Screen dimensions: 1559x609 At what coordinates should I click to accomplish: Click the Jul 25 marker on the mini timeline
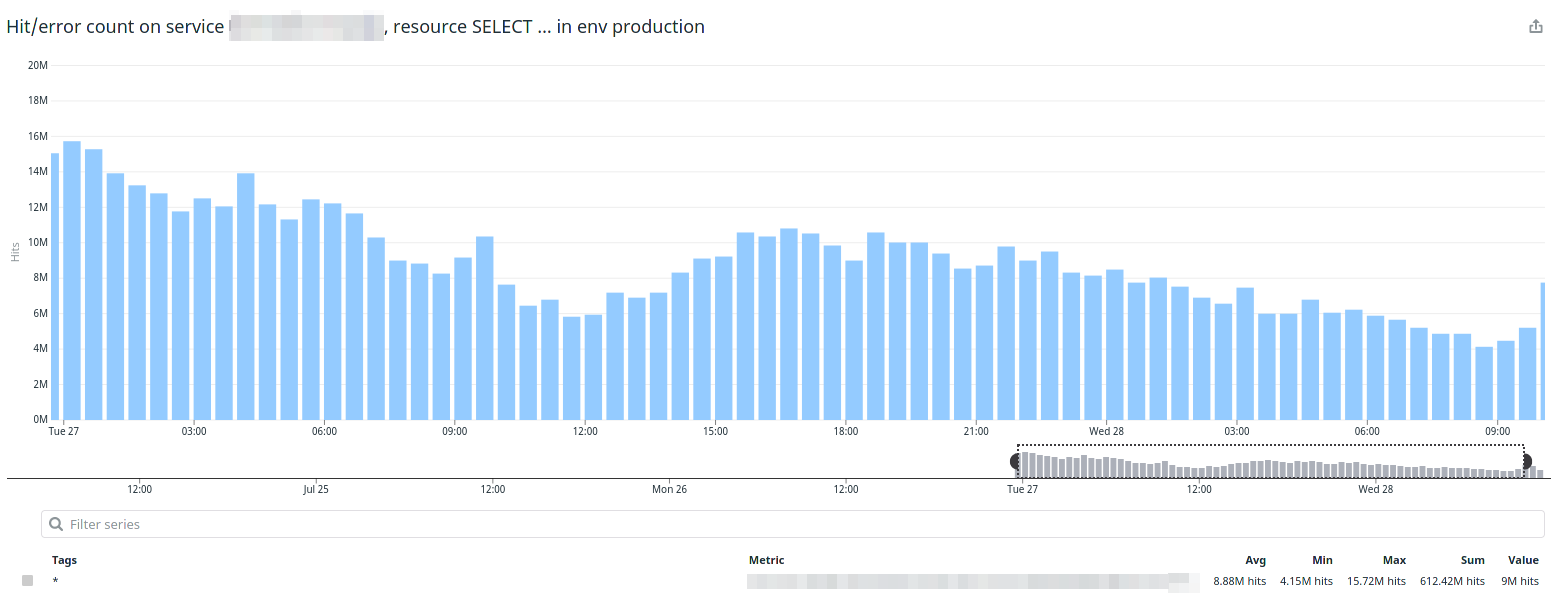(x=315, y=489)
